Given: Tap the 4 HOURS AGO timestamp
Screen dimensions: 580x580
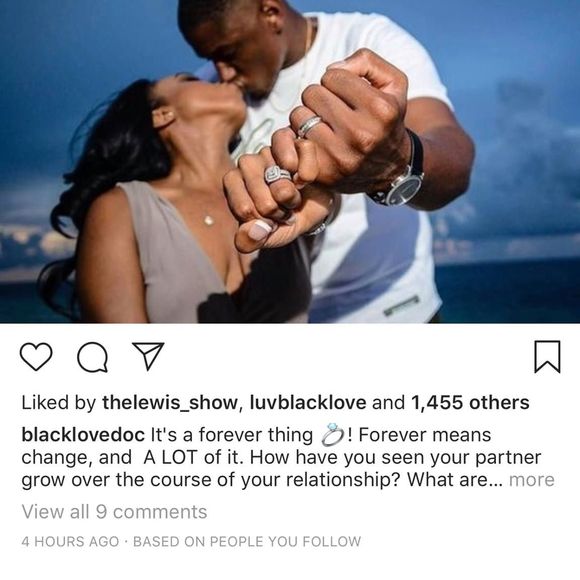Looking at the screenshot, I should point(70,542).
